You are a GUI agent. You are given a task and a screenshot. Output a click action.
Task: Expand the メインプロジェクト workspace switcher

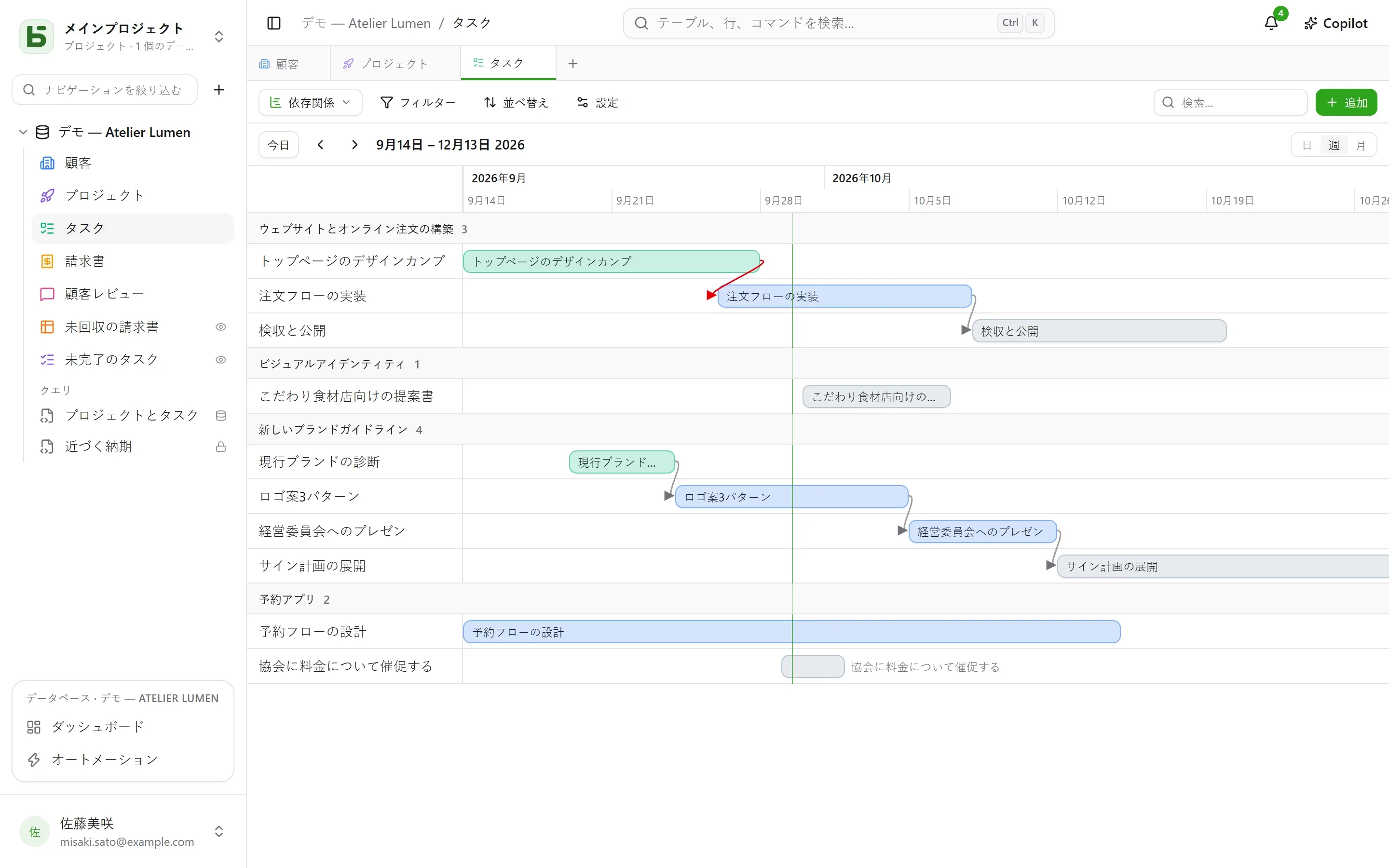218,37
